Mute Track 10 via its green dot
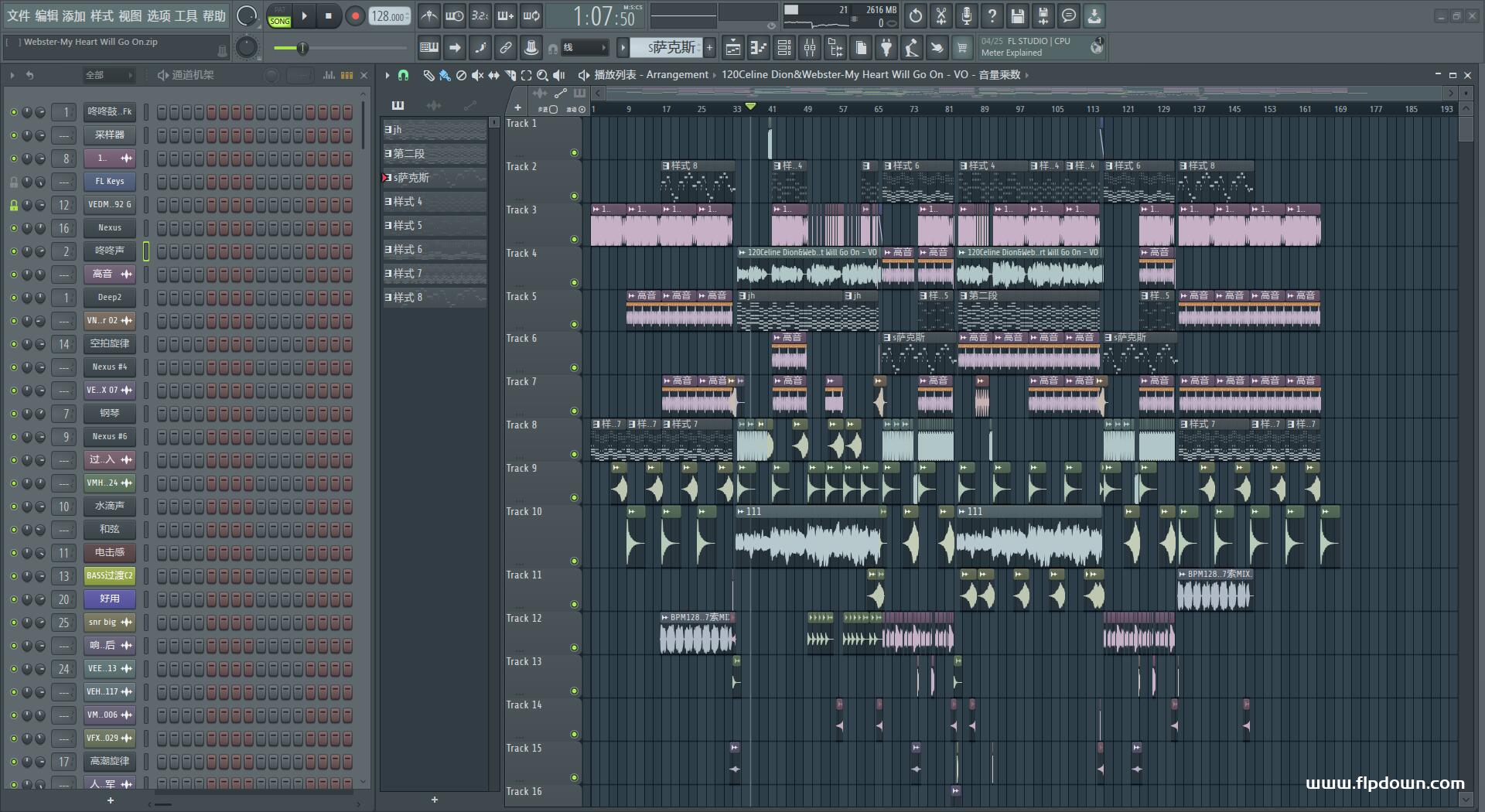This screenshot has height=812, width=1485. coord(574,561)
